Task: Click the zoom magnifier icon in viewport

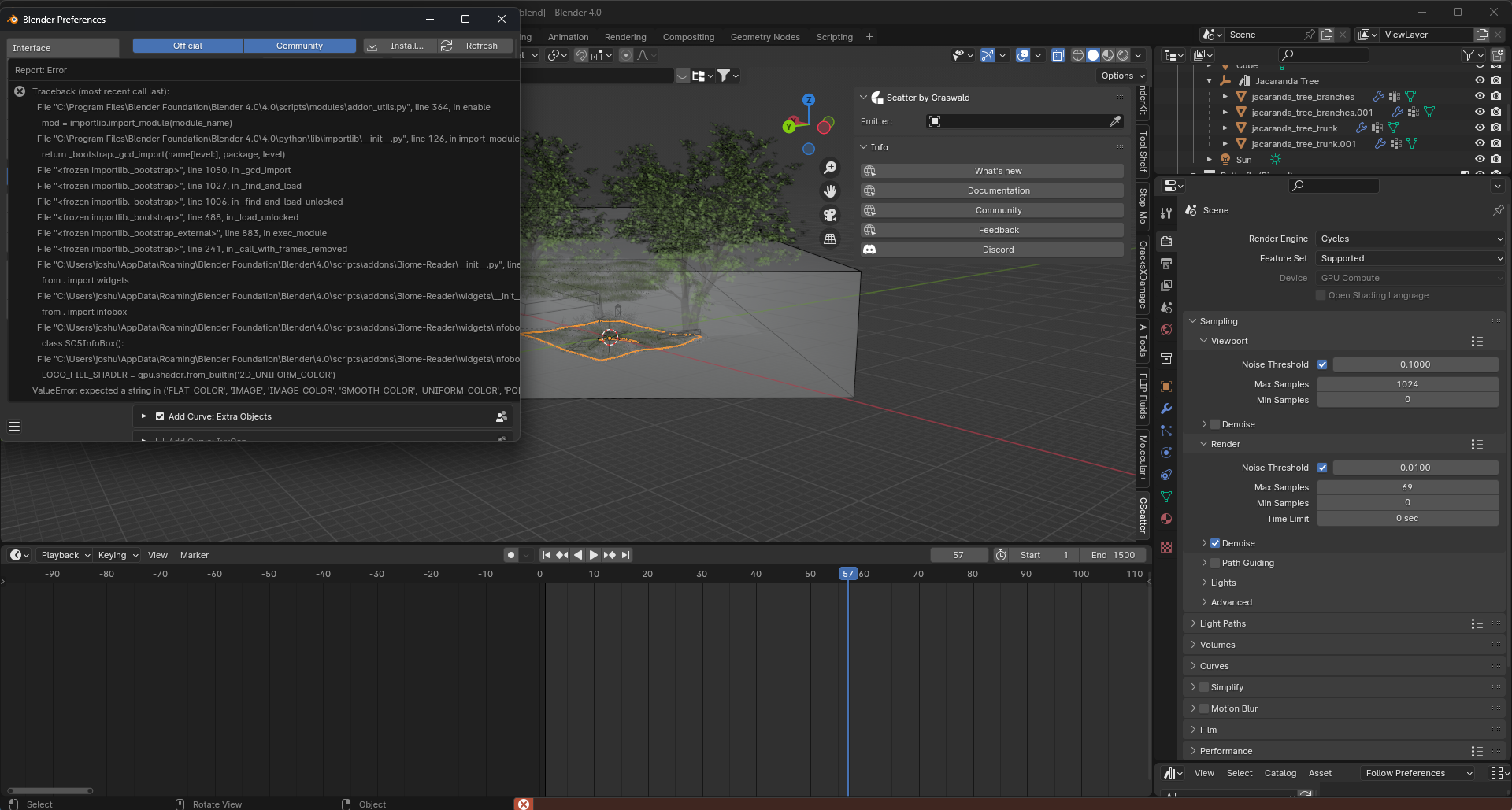Action: coord(830,168)
